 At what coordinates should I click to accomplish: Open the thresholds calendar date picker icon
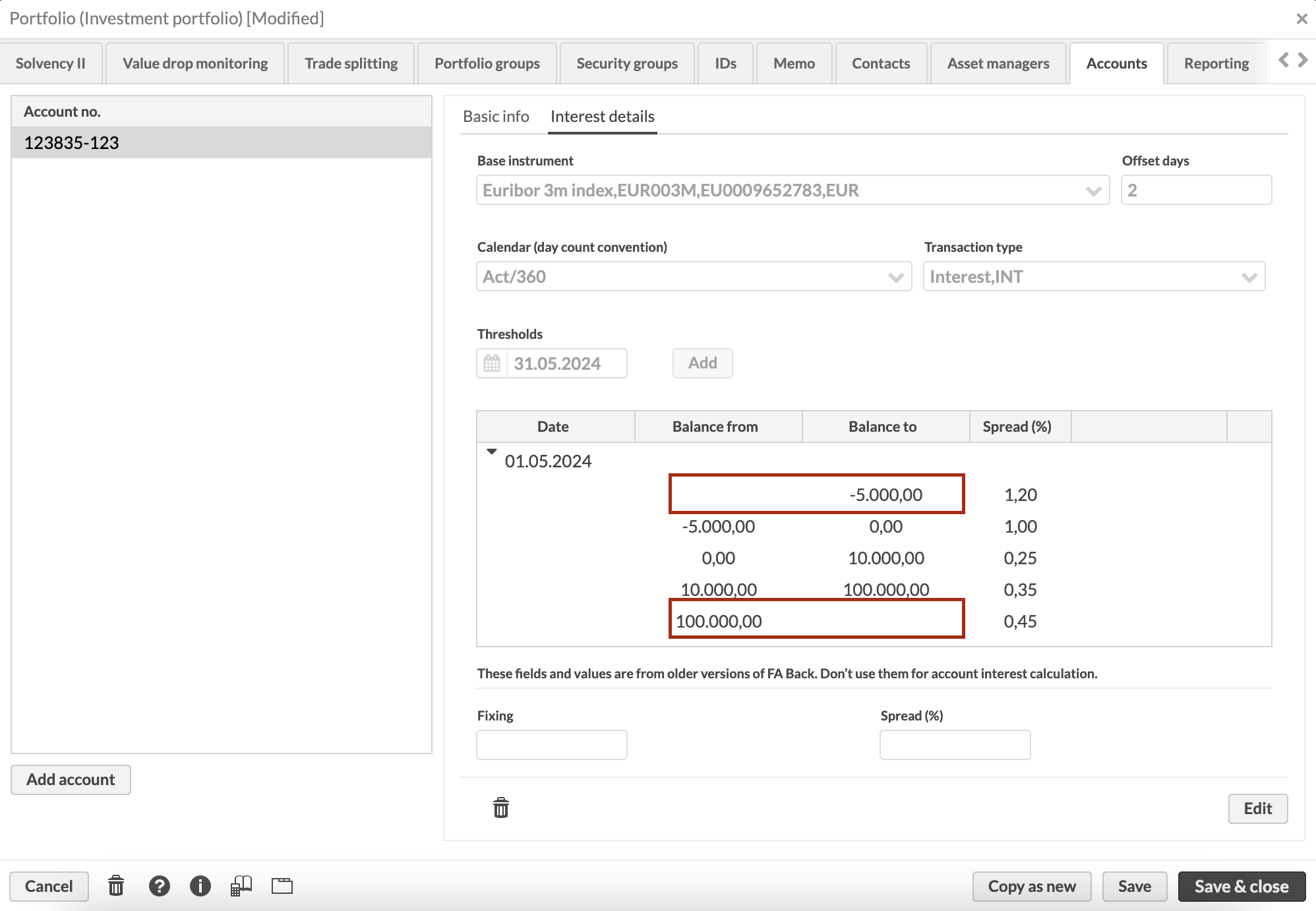(492, 363)
